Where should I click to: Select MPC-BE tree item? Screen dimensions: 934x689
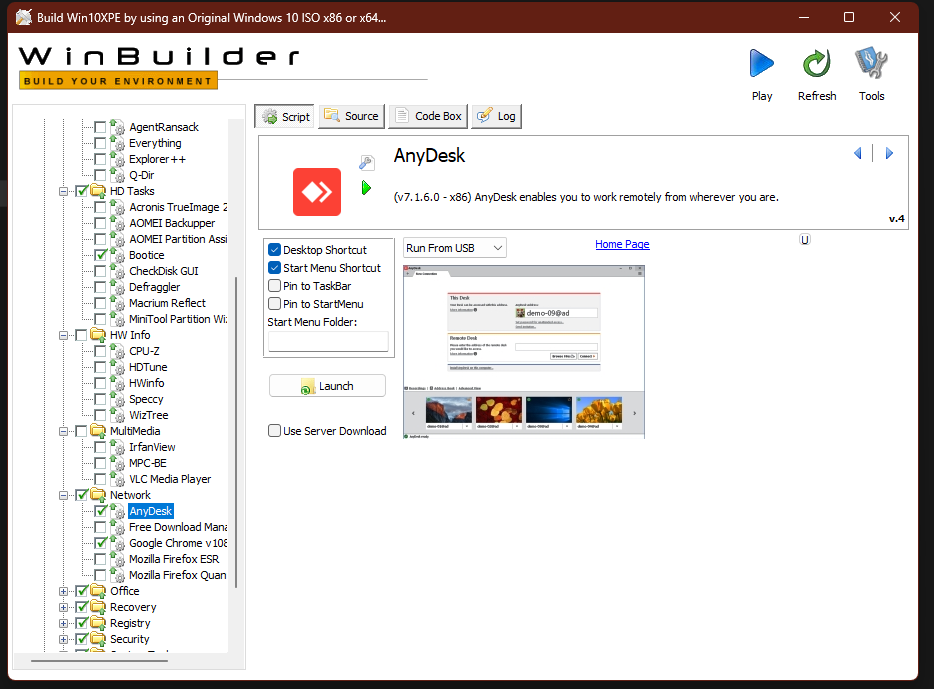[x=148, y=463]
